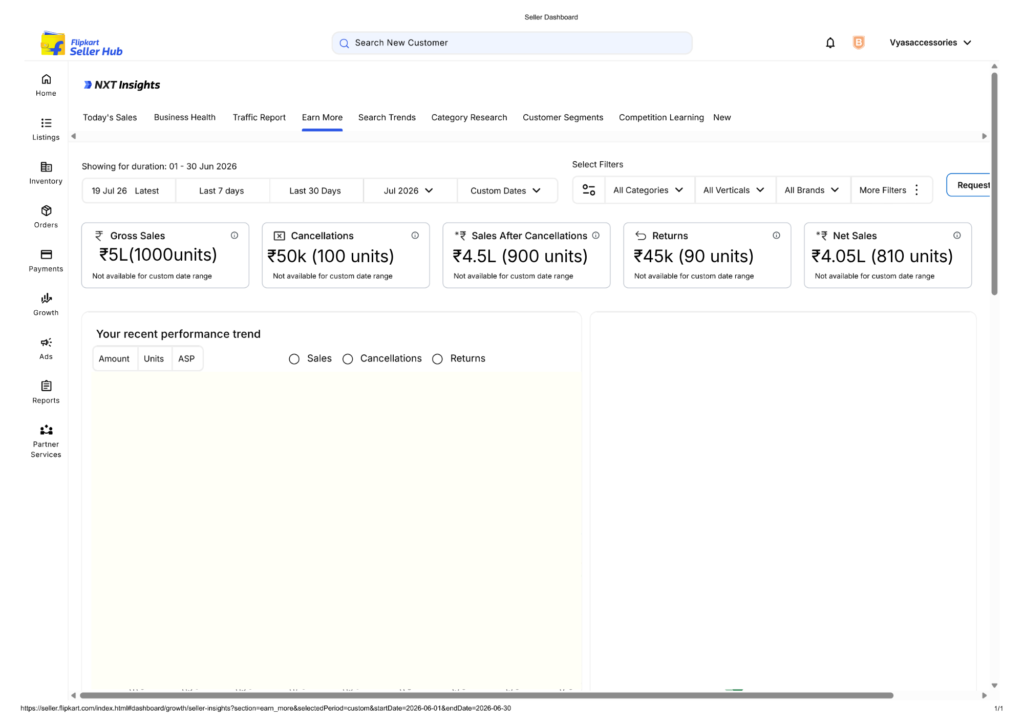Open the Search Trends tab
The height and width of the screenshot is (724, 1024).
tap(387, 118)
